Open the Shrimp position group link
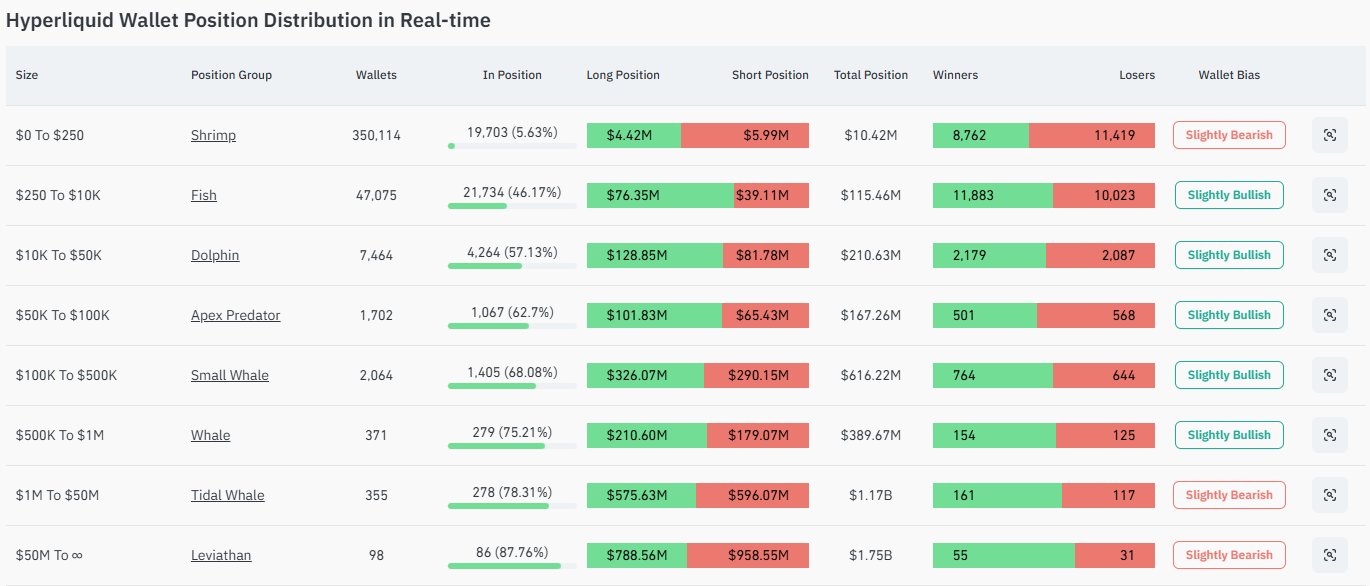Image resolution: width=1370 pixels, height=586 pixels. pyautogui.click(x=213, y=135)
